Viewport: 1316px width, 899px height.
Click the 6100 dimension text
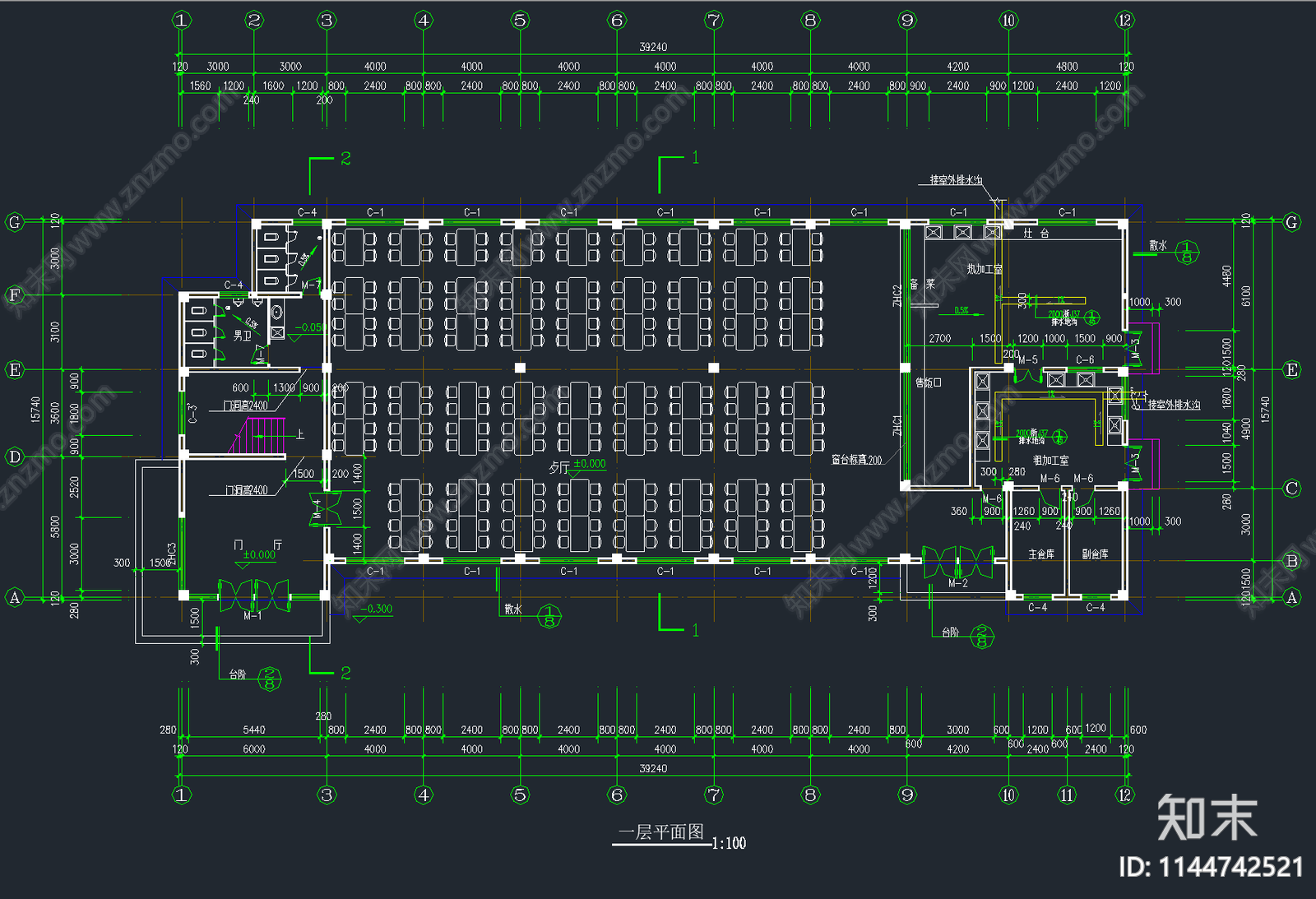1246,296
